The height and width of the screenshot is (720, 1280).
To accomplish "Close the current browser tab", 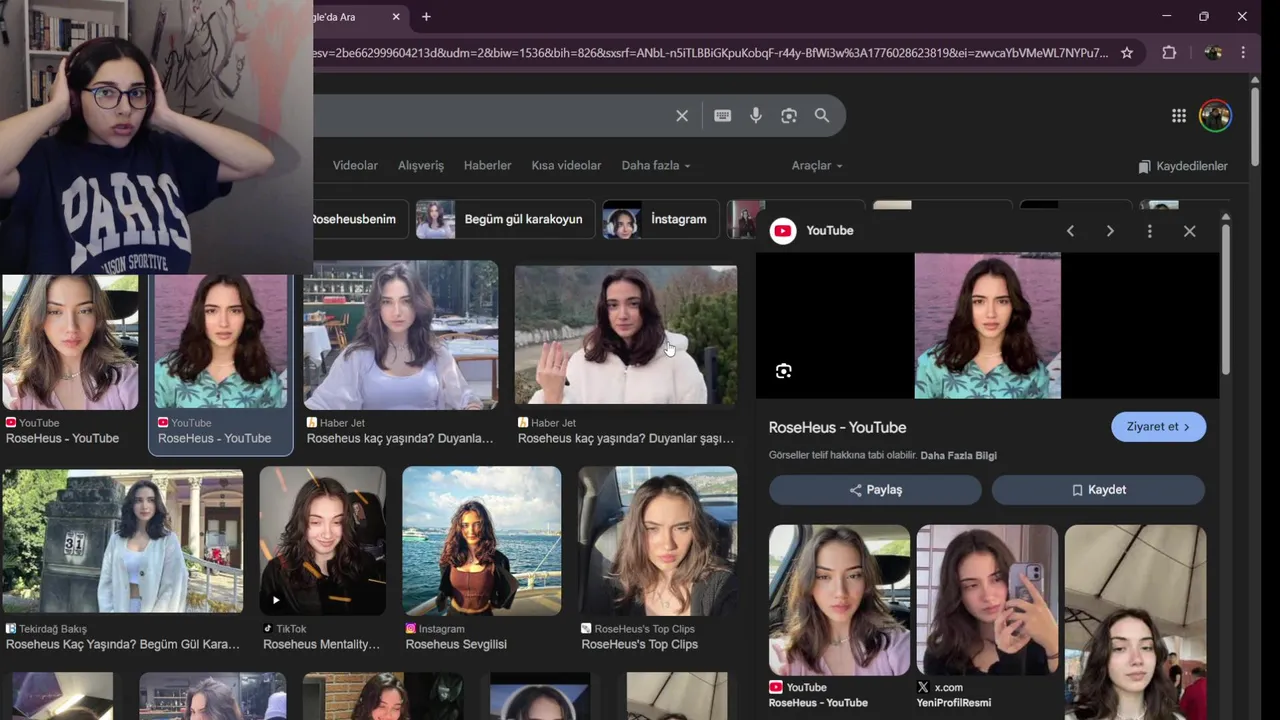I will pos(396,17).
